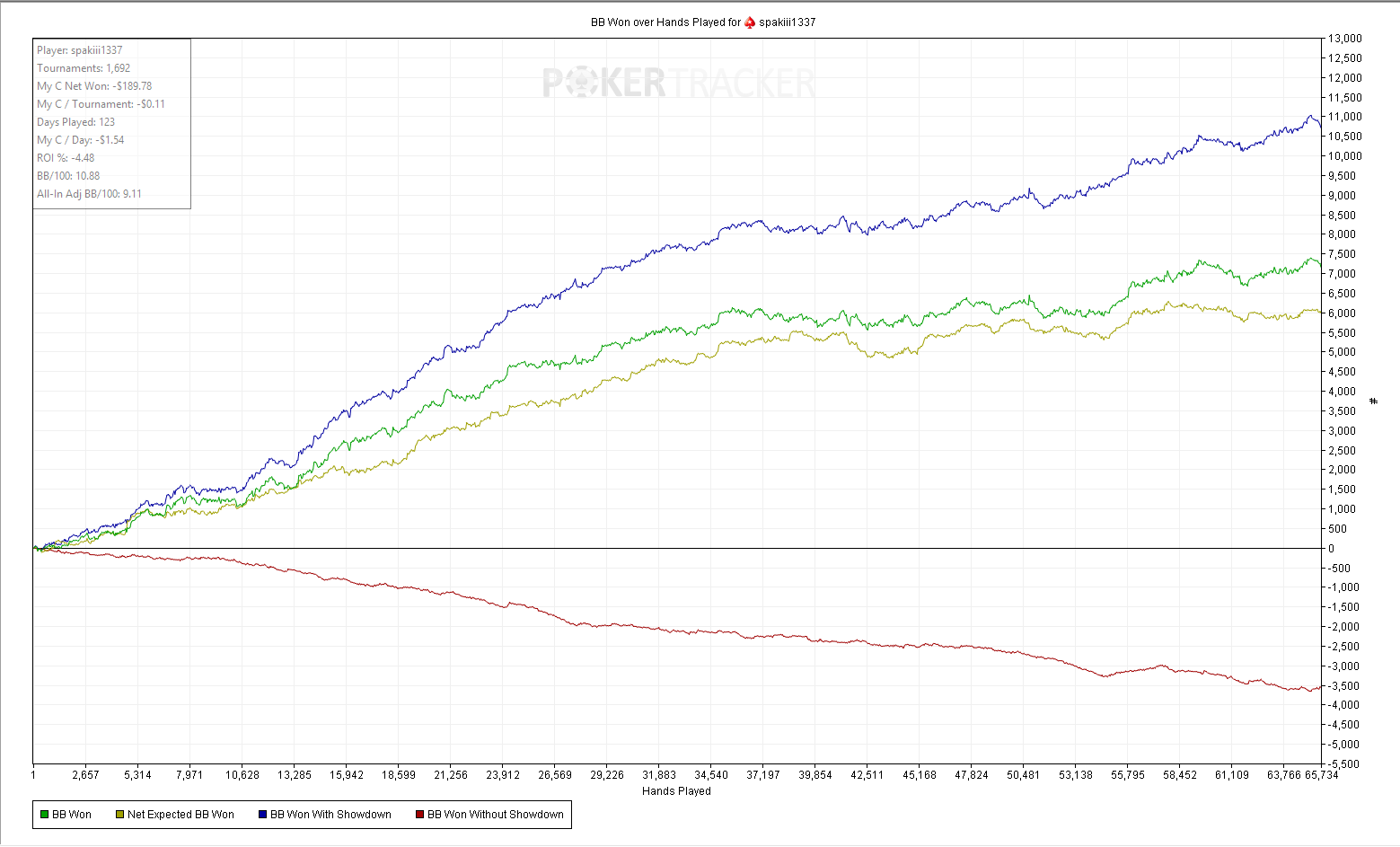
Task: Click the x-axis tick label '37,197'
Action: coord(763,775)
